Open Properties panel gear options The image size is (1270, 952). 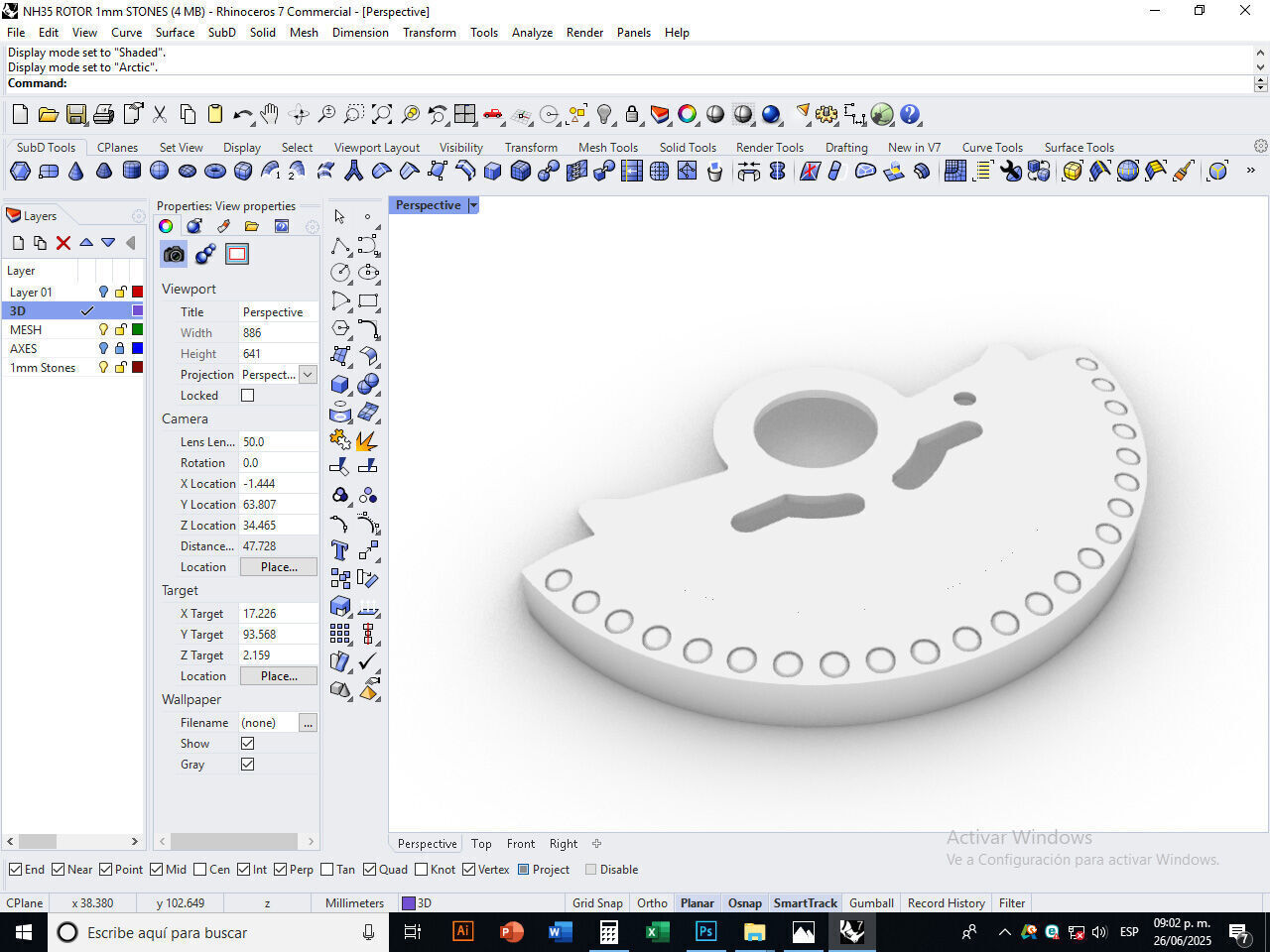pos(313,227)
